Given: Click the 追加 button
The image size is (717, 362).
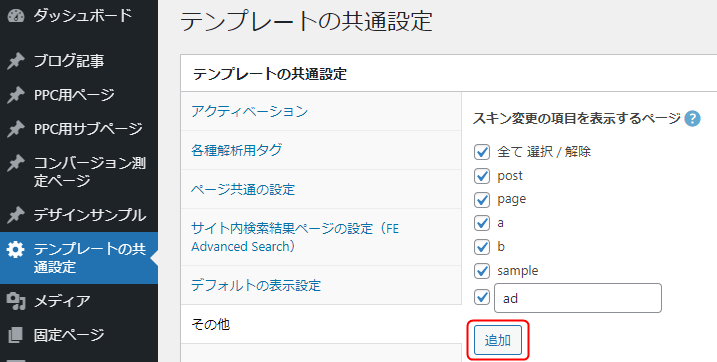Looking at the screenshot, I should point(498,340).
